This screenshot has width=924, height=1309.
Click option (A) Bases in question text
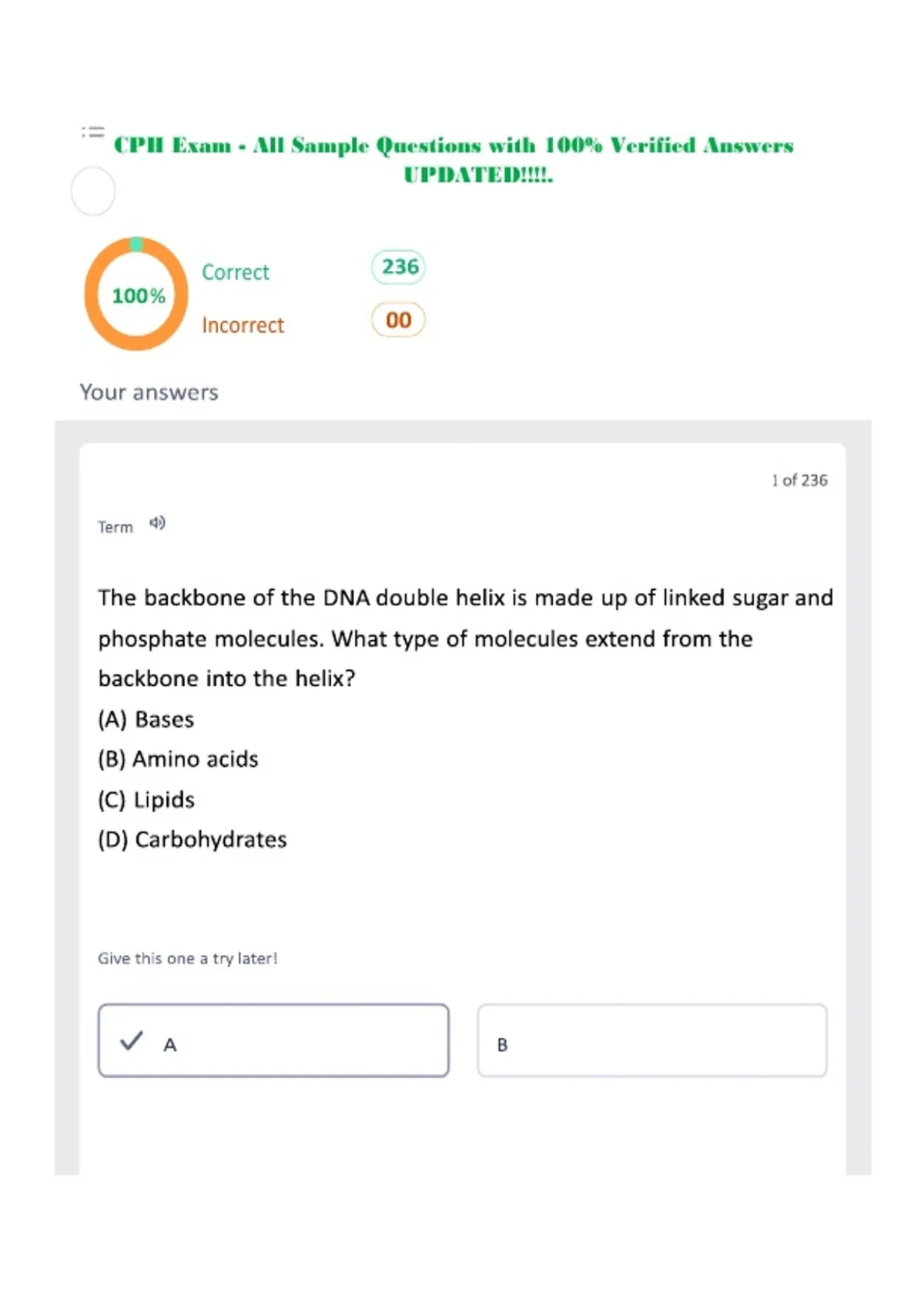click(146, 719)
